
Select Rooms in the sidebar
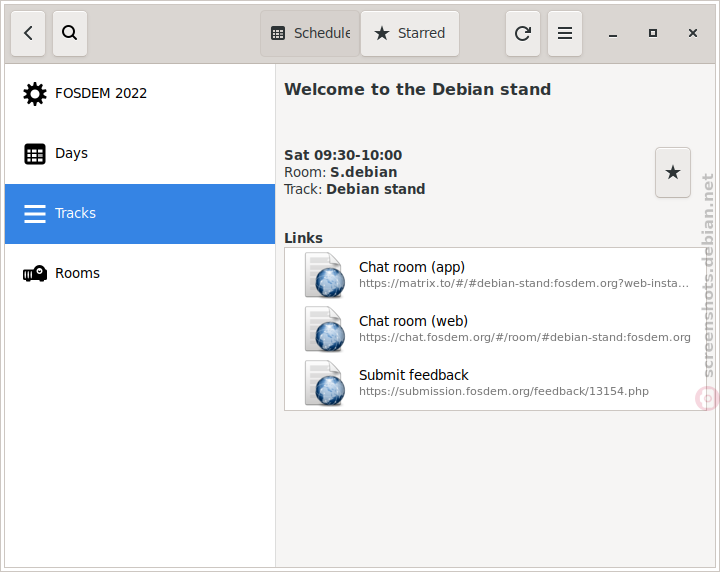[140, 274]
